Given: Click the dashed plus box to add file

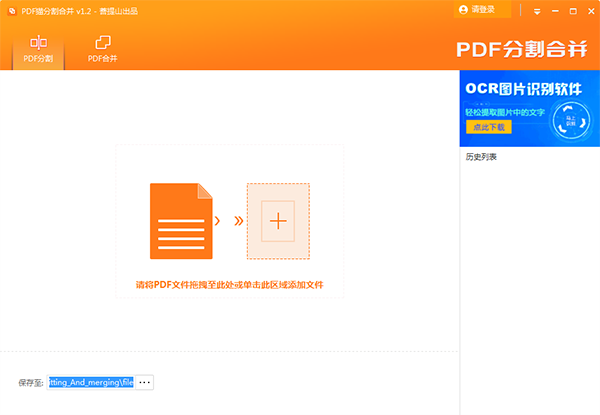Looking at the screenshot, I should click(277, 219).
